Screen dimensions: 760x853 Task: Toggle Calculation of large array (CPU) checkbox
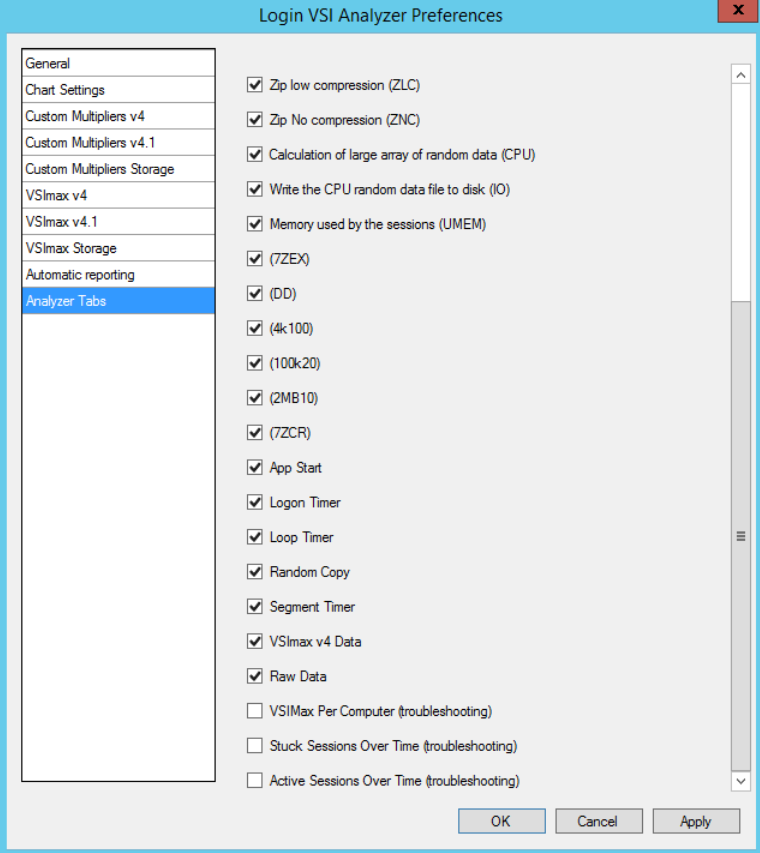tap(255, 154)
